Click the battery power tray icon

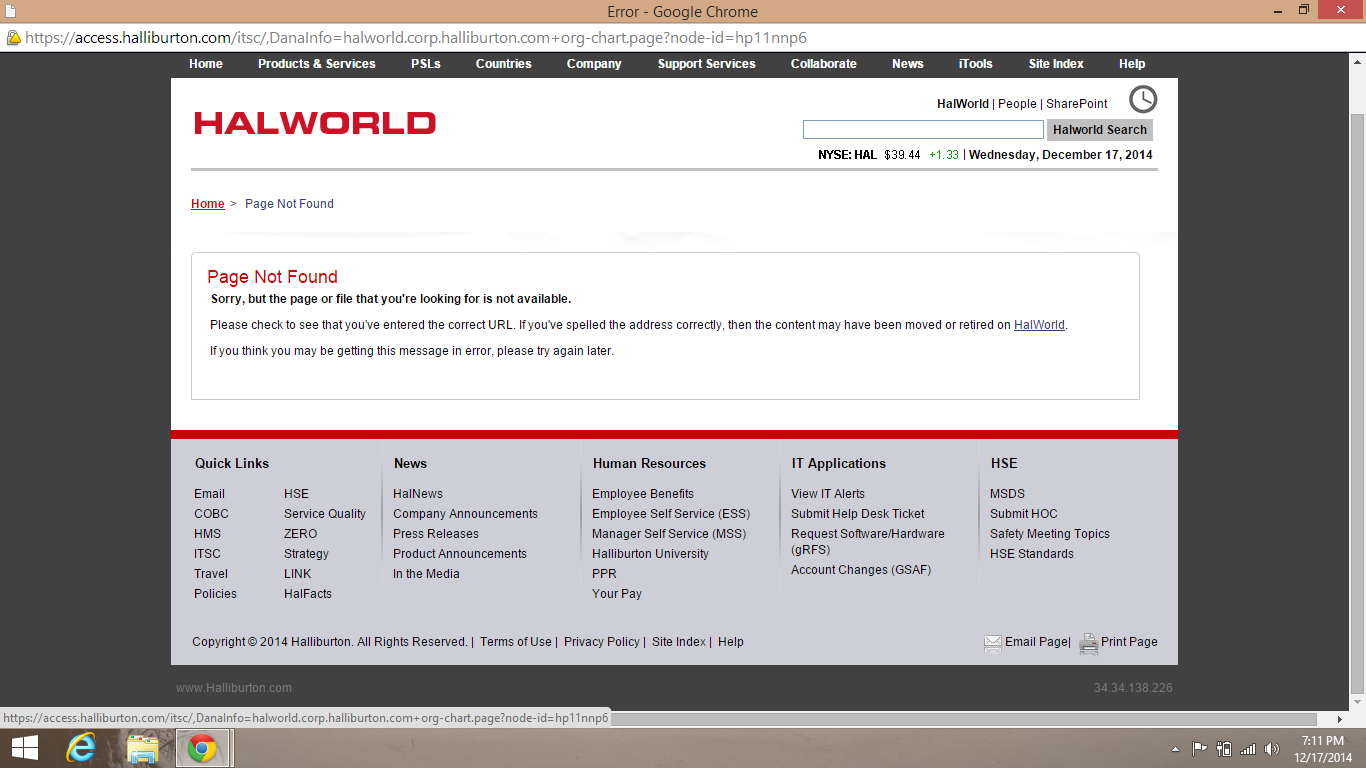[x=1223, y=748]
